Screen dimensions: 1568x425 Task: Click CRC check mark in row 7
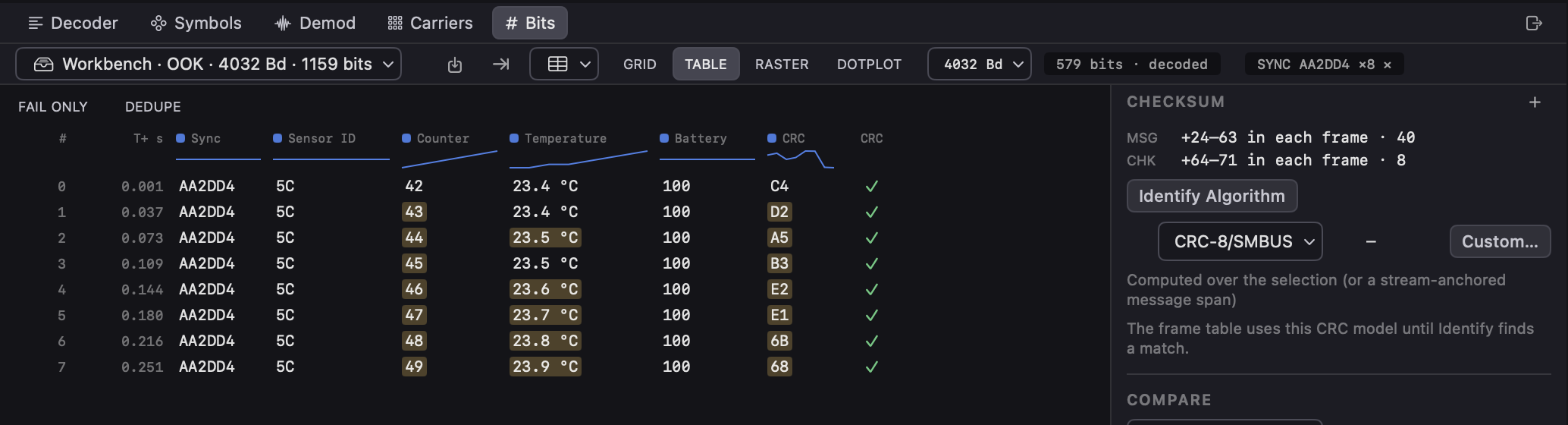pos(872,367)
